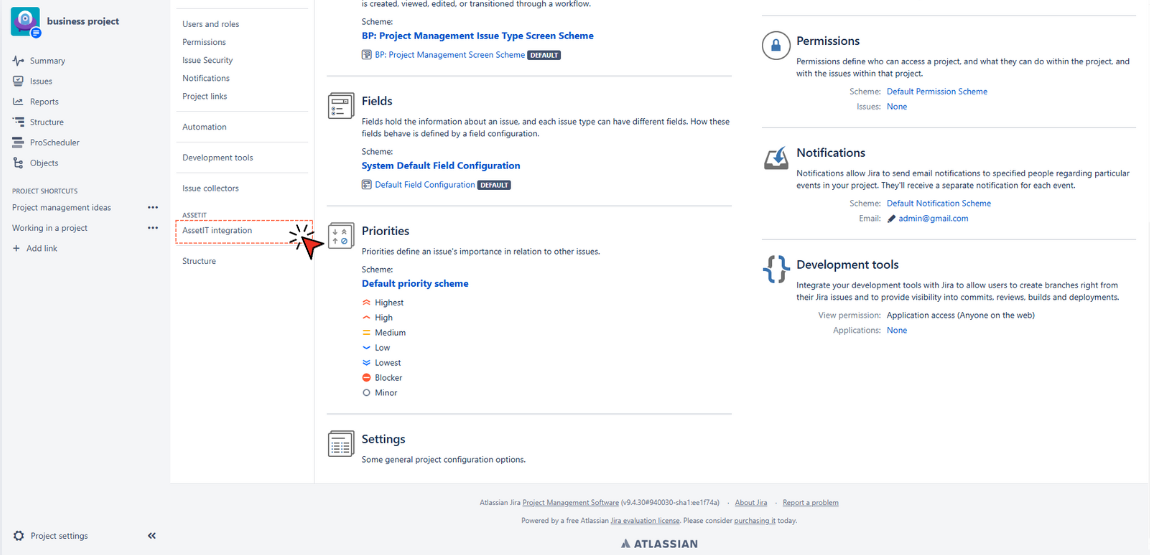
Task: Open options menu for Working in a project
Action: [153, 228]
